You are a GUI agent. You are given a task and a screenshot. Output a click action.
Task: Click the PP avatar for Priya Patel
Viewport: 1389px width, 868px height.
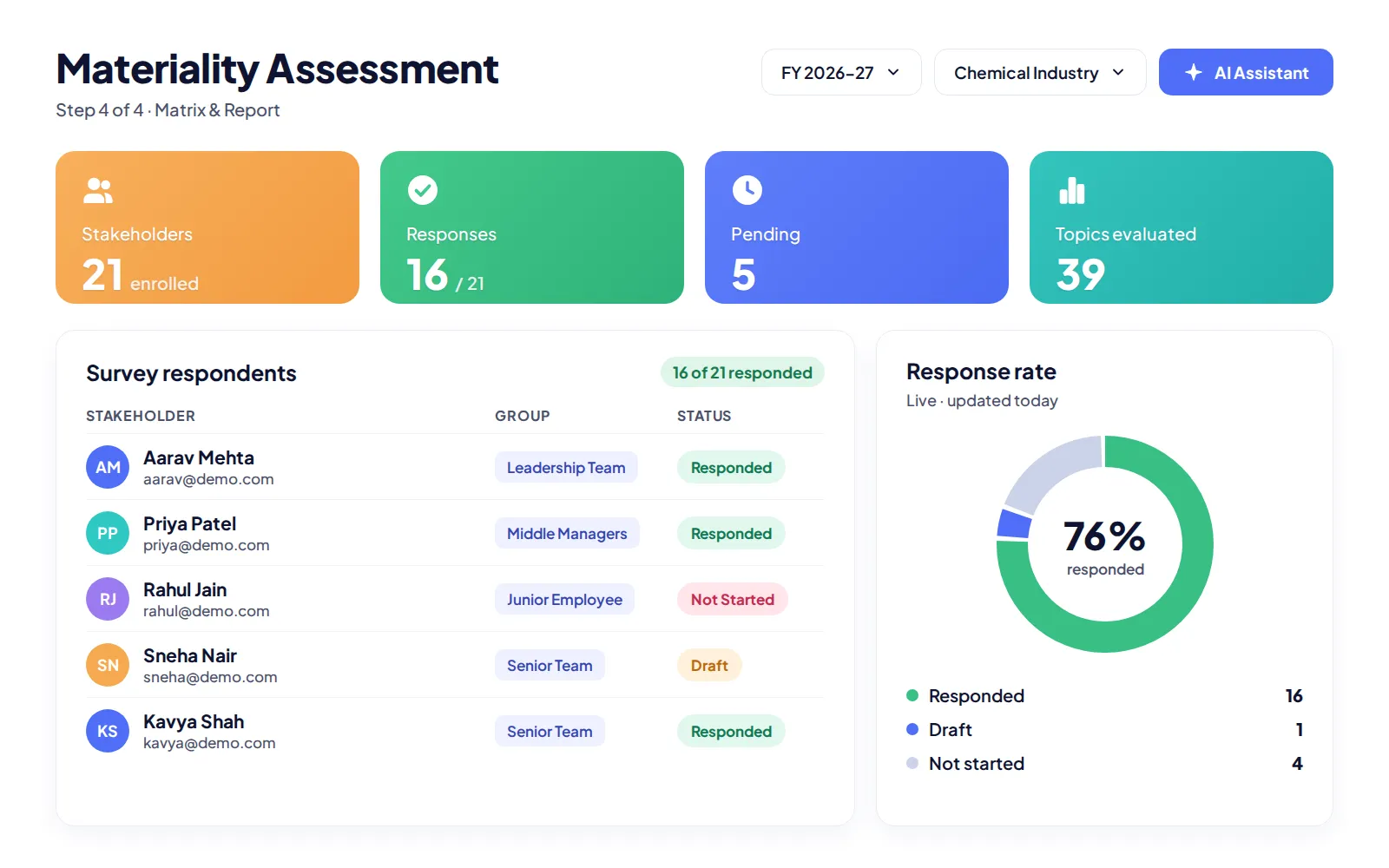(x=108, y=533)
